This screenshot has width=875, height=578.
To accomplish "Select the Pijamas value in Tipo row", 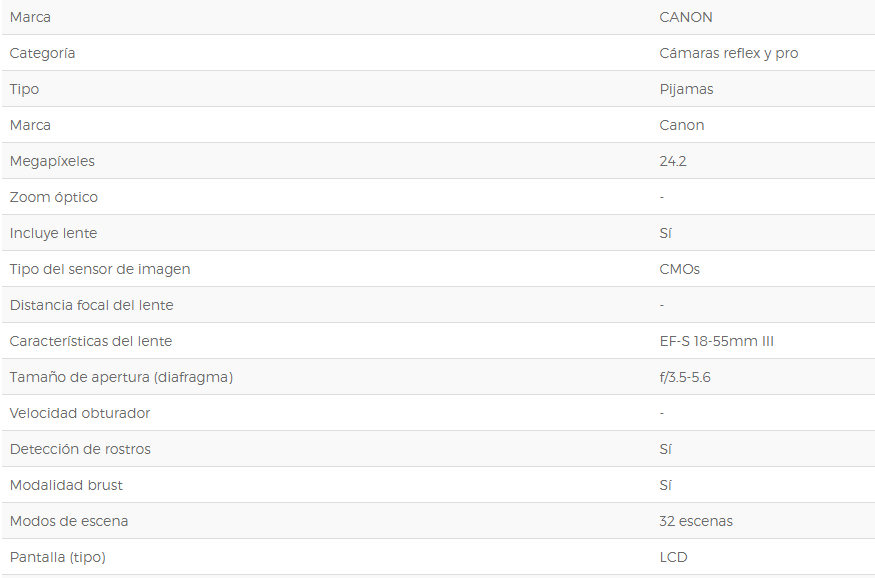I will point(686,89).
